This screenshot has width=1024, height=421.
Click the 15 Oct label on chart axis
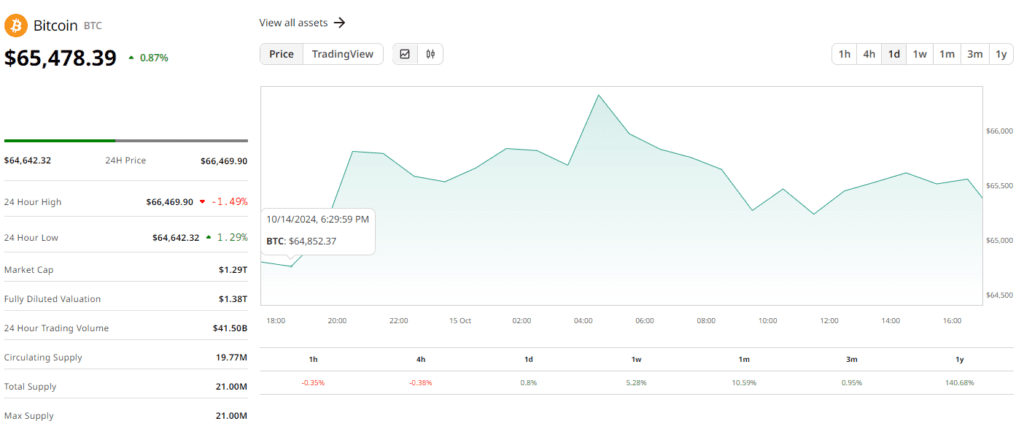pos(460,320)
